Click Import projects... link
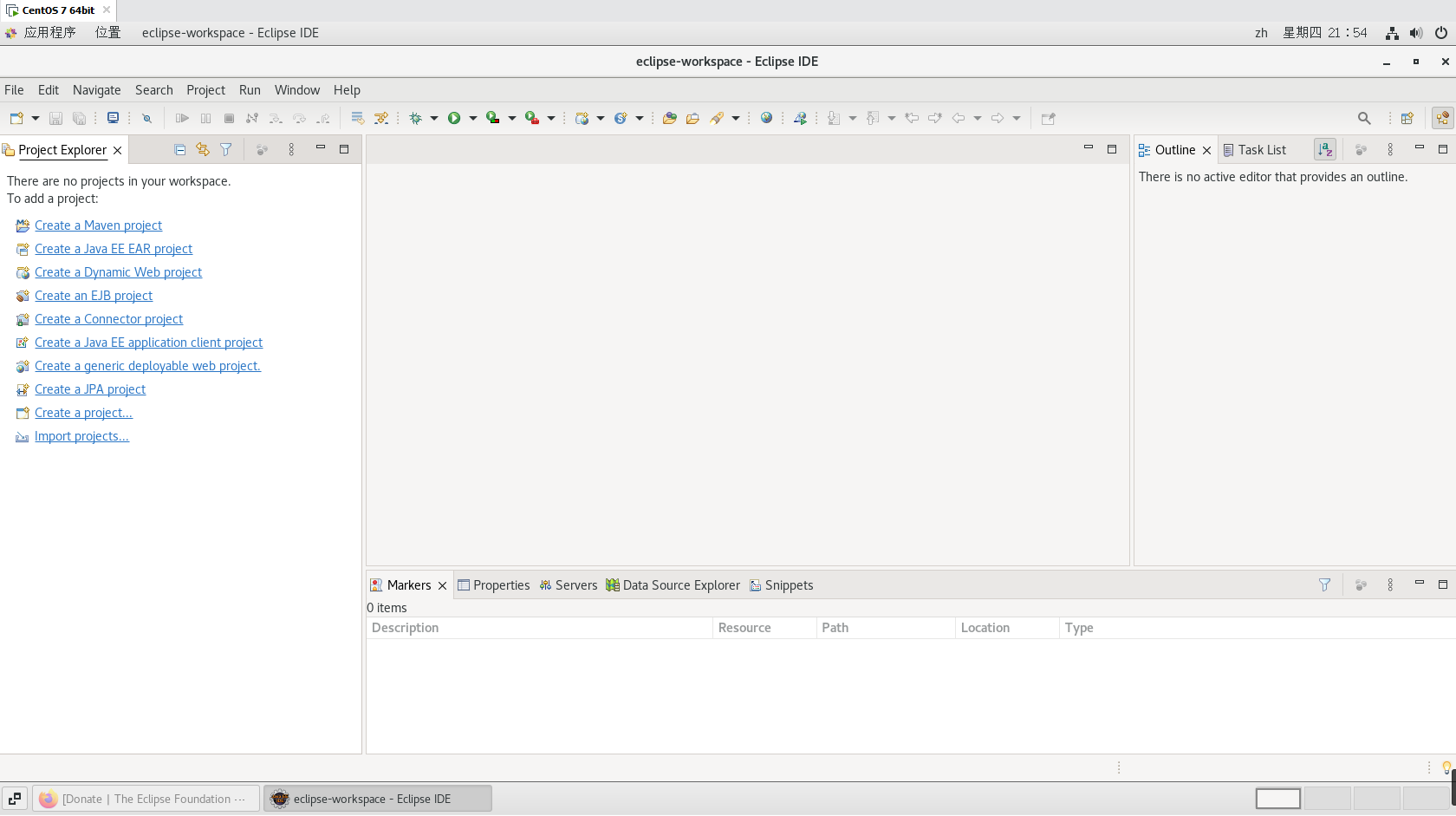 81,436
